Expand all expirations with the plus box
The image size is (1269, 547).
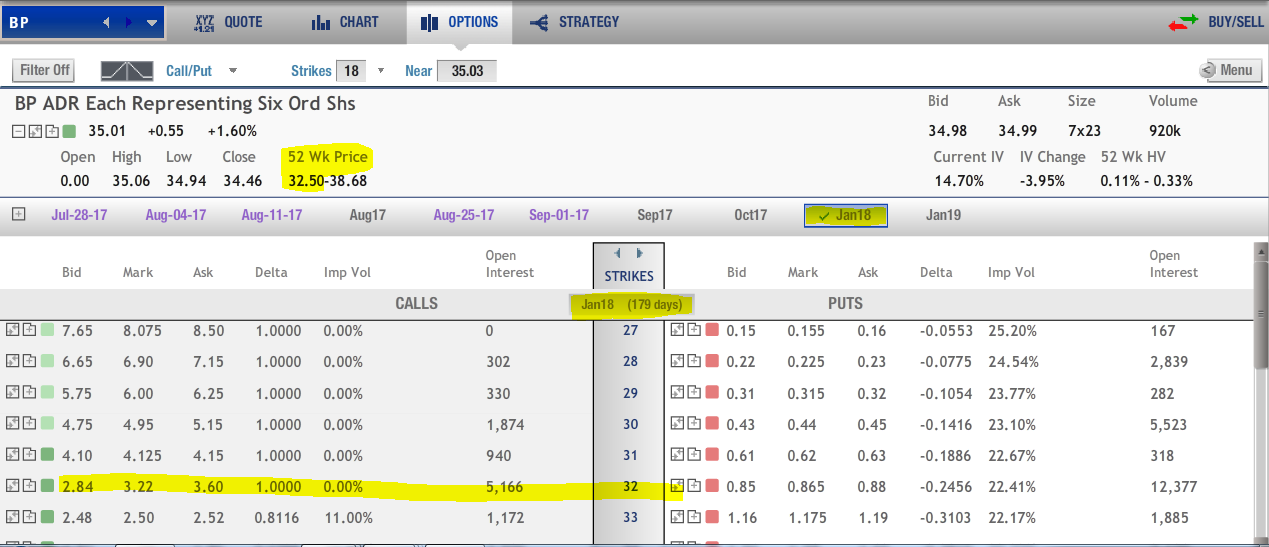click(18, 214)
